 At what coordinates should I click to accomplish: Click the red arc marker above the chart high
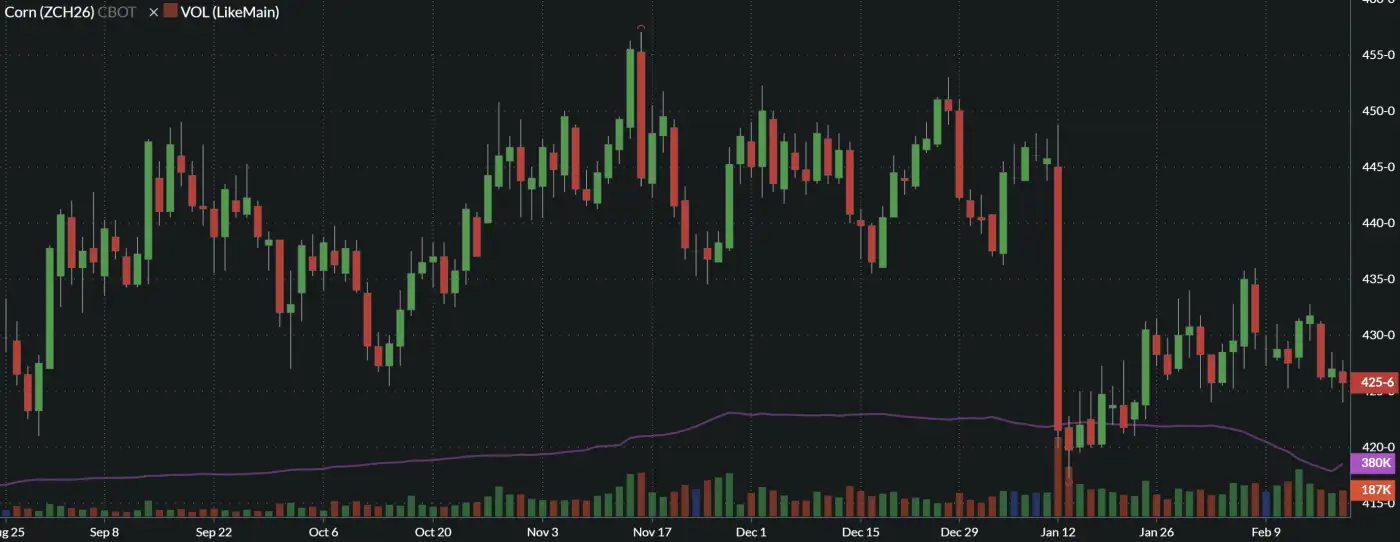pyautogui.click(x=641, y=28)
